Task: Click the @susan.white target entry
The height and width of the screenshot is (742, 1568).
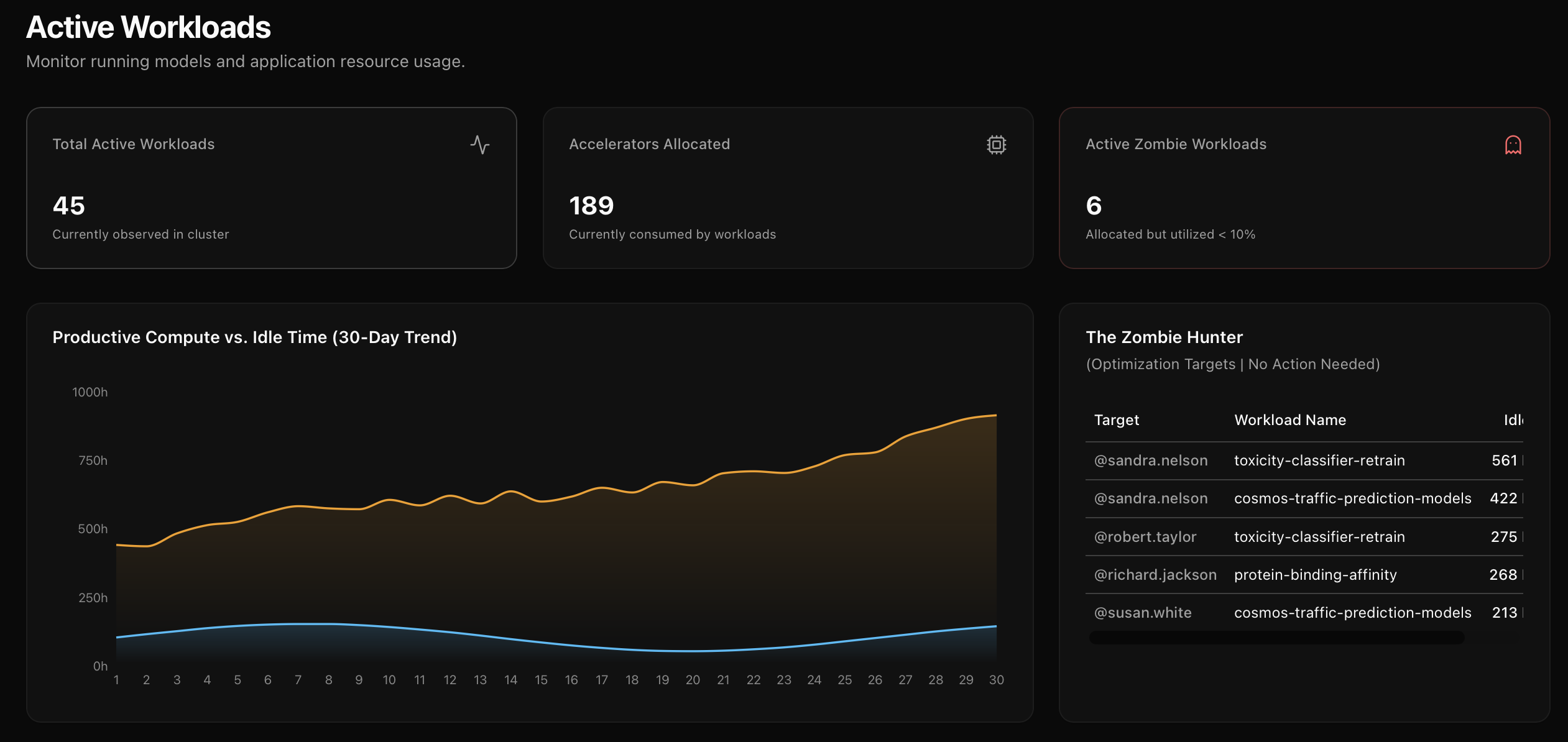Action: (x=1143, y=613)
